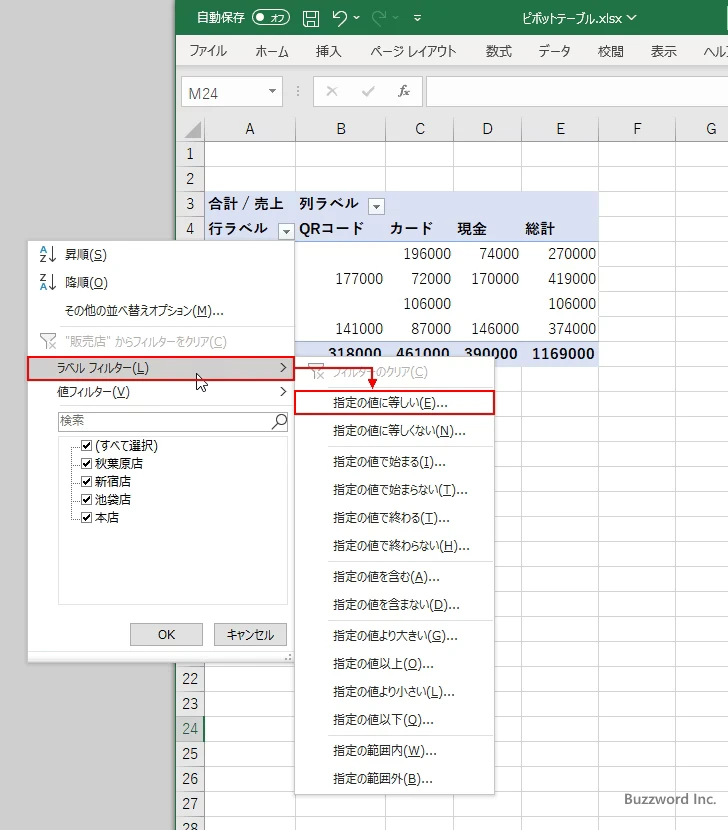Viewport: 728px width, 830px height.
Task: Choose 指定の範囲内(W)...
Action: (394, 751)
